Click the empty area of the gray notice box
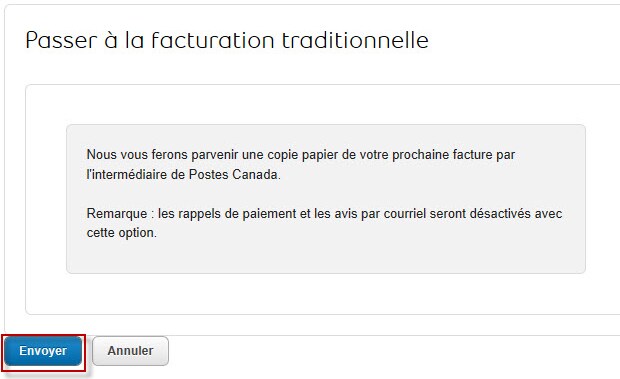This screenshot has height=379, width=620. 326,257
